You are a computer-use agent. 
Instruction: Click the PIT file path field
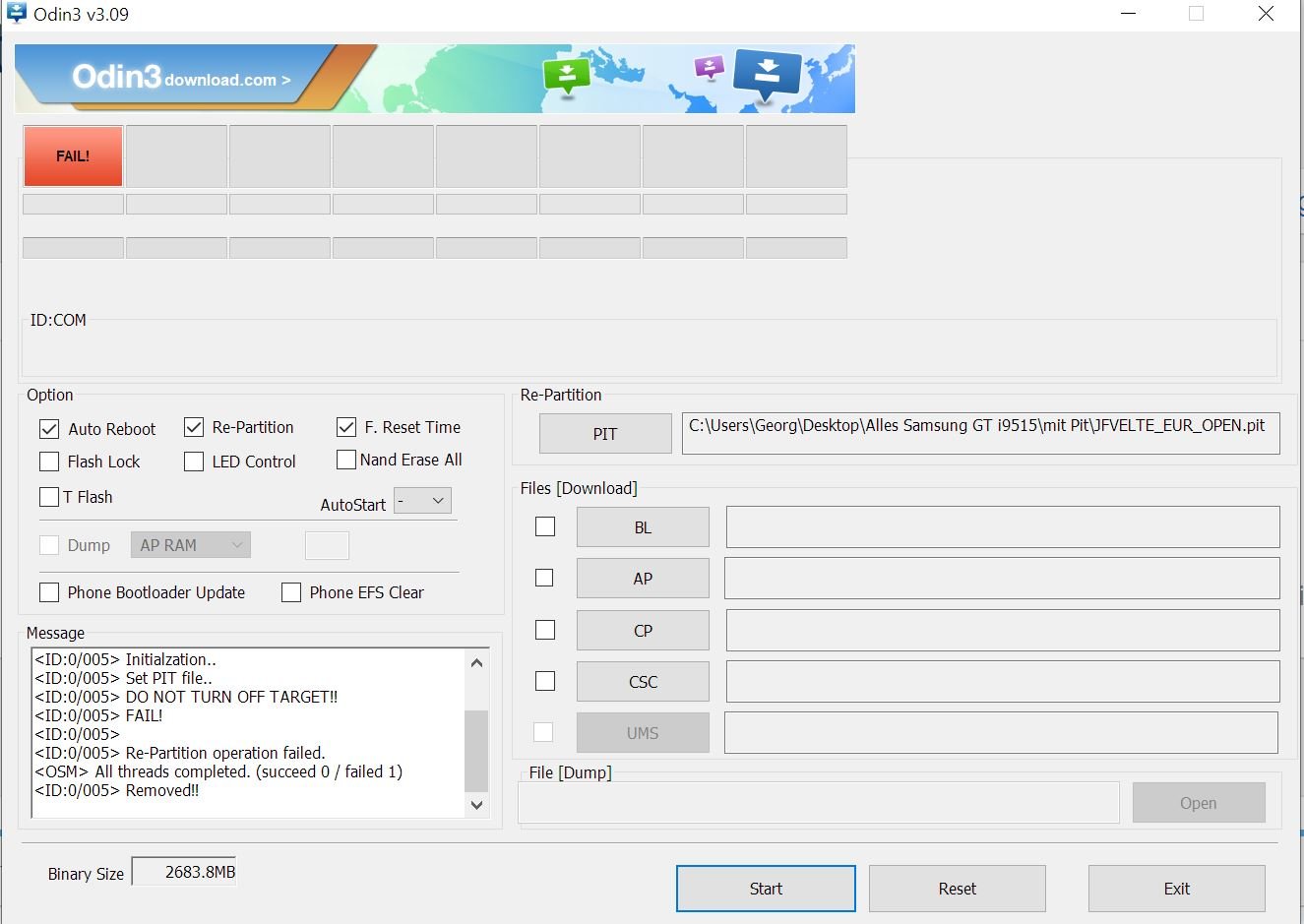981,434
